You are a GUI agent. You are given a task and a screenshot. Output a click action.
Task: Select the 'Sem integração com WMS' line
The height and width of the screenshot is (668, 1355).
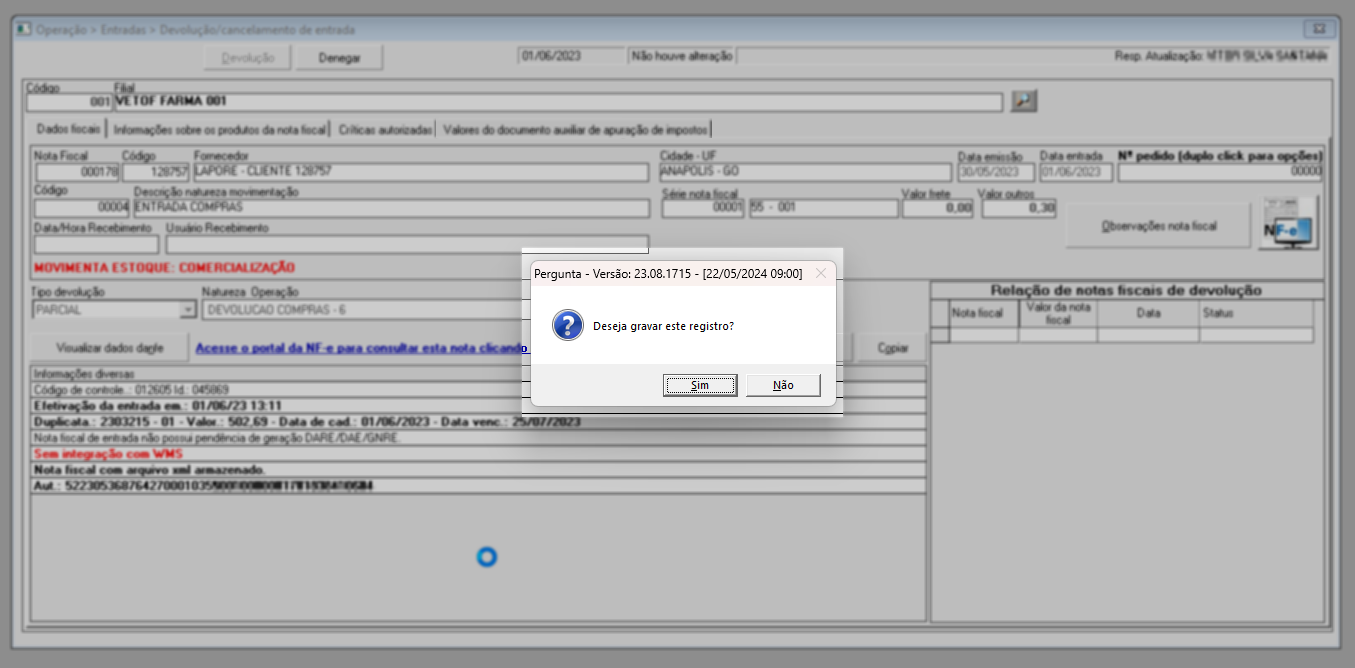[478, 454]
